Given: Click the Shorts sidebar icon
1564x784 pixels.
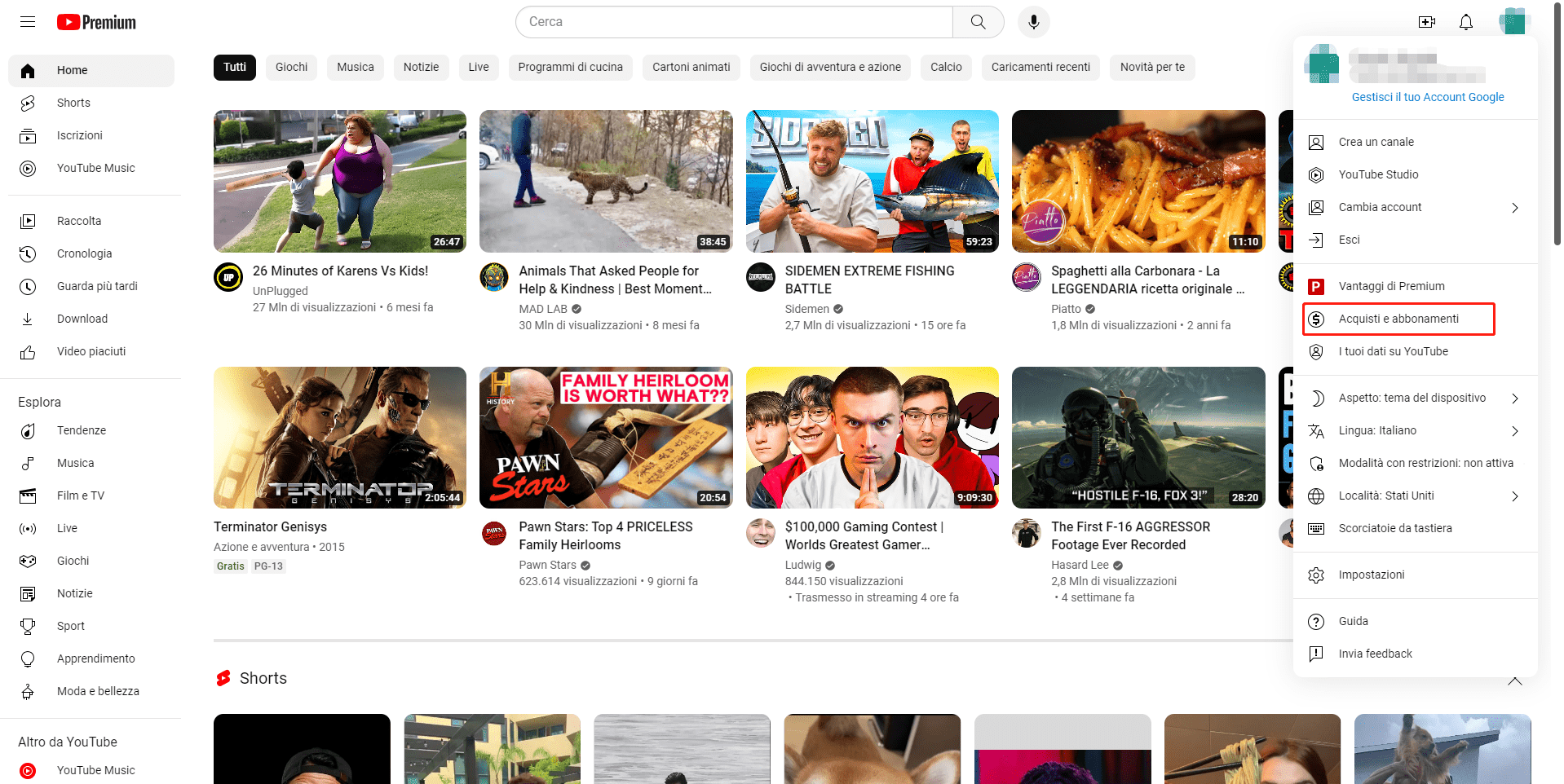Looking at the screenshot, I should [x=28, y=103].
